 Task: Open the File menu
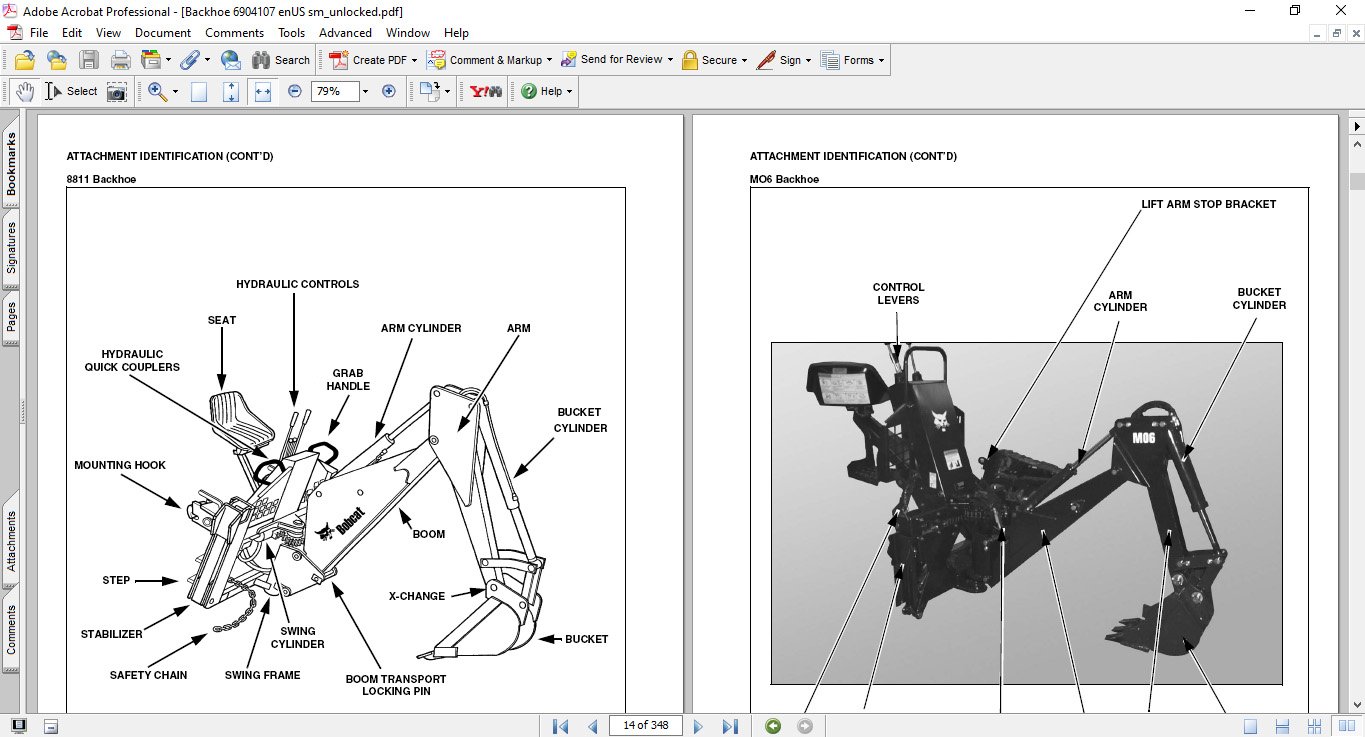pyautogui.click(x=39, y=33)
